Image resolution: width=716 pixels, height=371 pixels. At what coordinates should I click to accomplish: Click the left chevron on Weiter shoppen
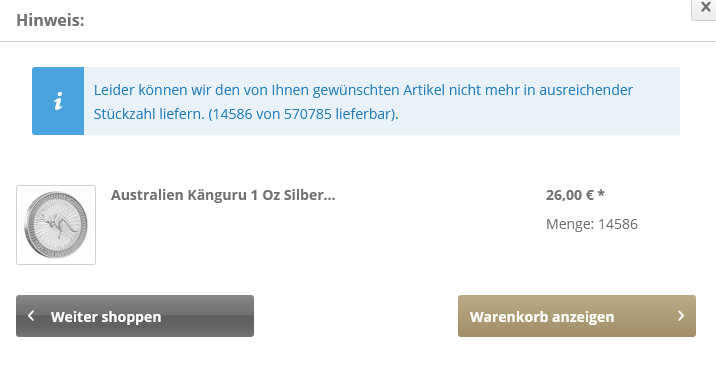coord(31,316)
